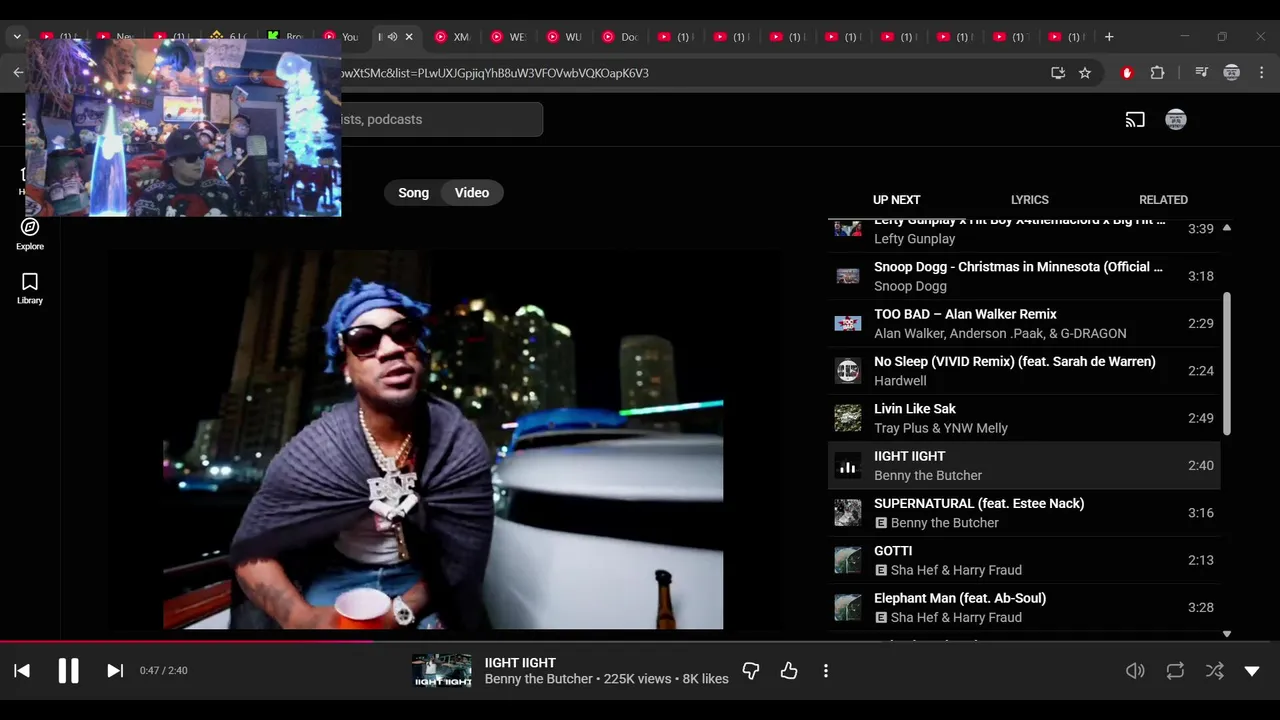Go back with browser back arrow
The image size is (1280, 720).
click(x=18, y=73)
